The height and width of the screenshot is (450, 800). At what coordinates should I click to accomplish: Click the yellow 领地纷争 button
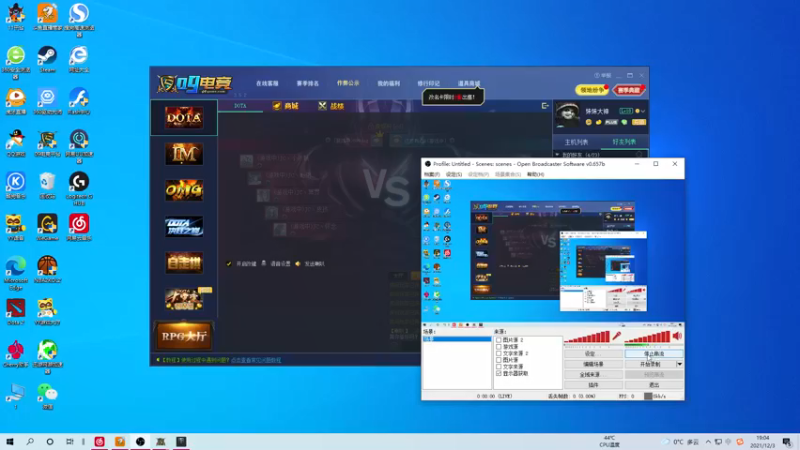[592, 90]
